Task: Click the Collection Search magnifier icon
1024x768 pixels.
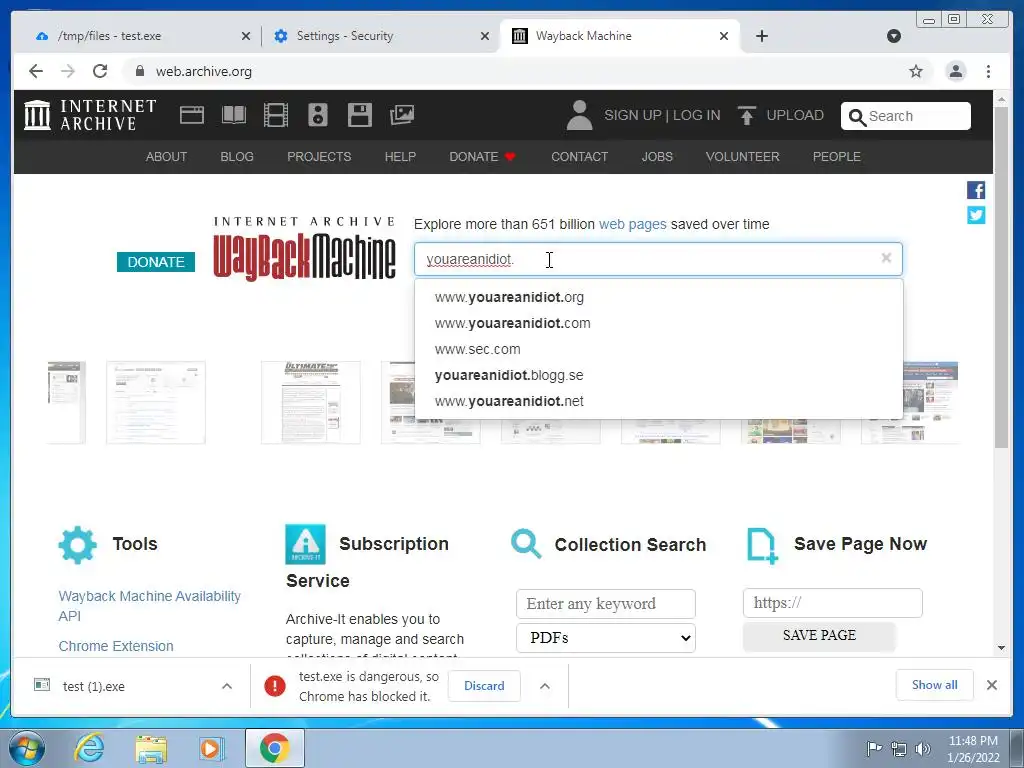Action: click(526, 543)
